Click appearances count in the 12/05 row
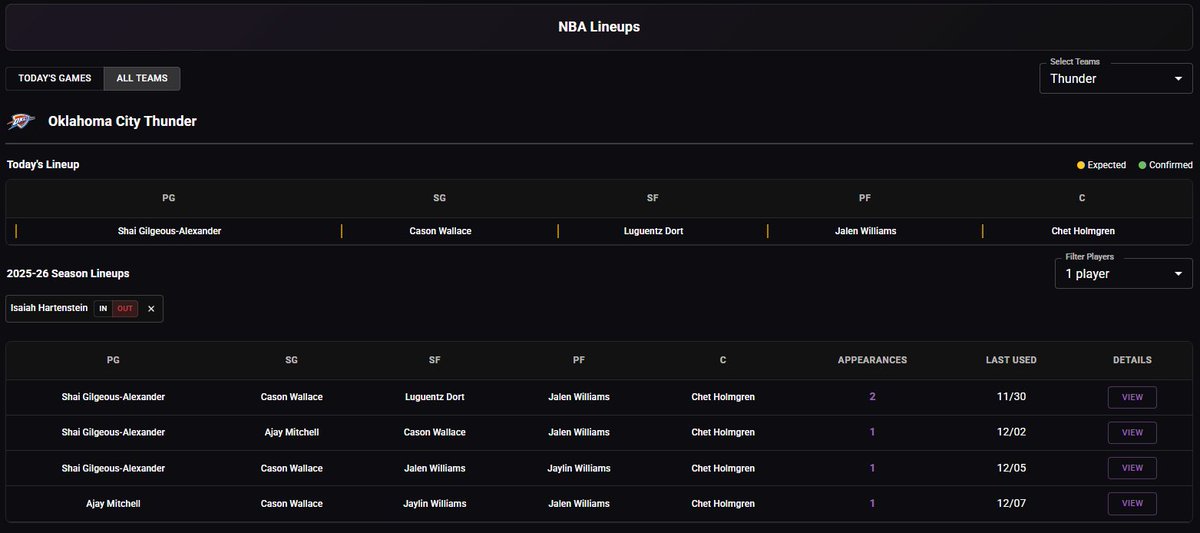 [872, 468]
